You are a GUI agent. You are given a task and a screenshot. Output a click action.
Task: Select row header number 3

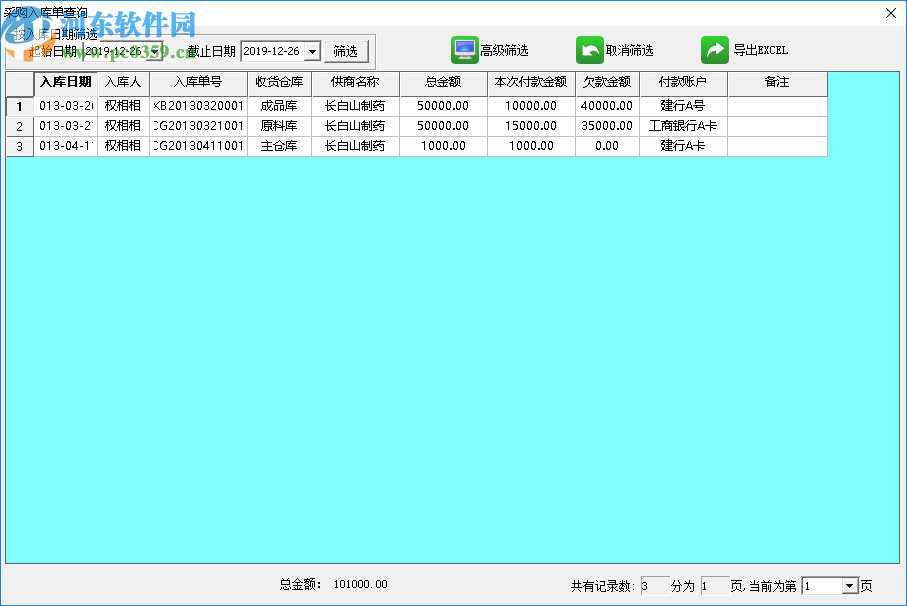pos(20,146)
